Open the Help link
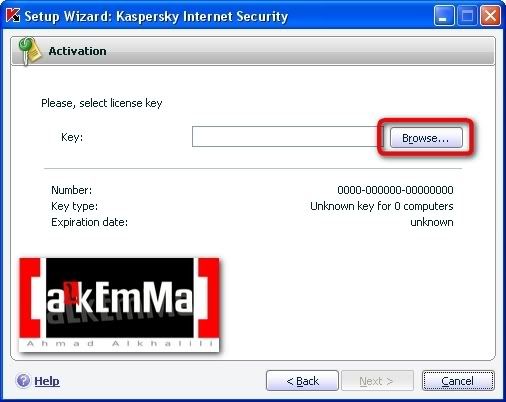The width and height of the screenshot is (506, 402). coord(47,381)
